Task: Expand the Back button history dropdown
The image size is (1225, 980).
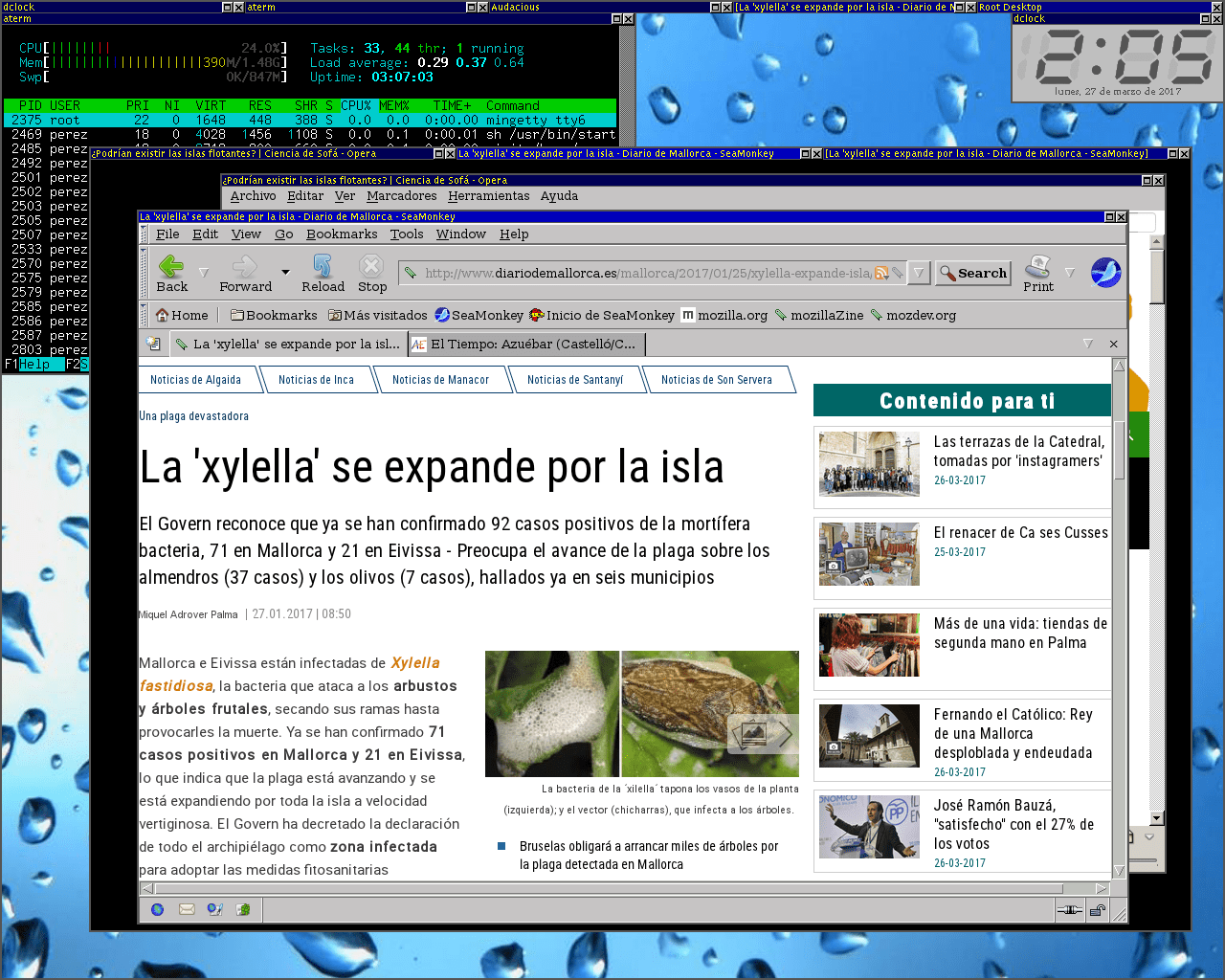Action: pyautogui.click(x=203, y=273)
